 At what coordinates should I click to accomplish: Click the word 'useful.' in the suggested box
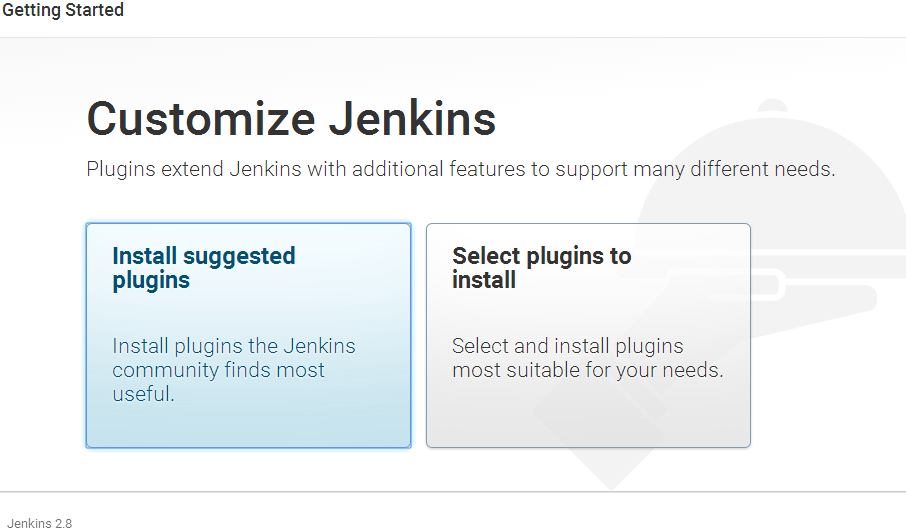[x=143, y=394]
